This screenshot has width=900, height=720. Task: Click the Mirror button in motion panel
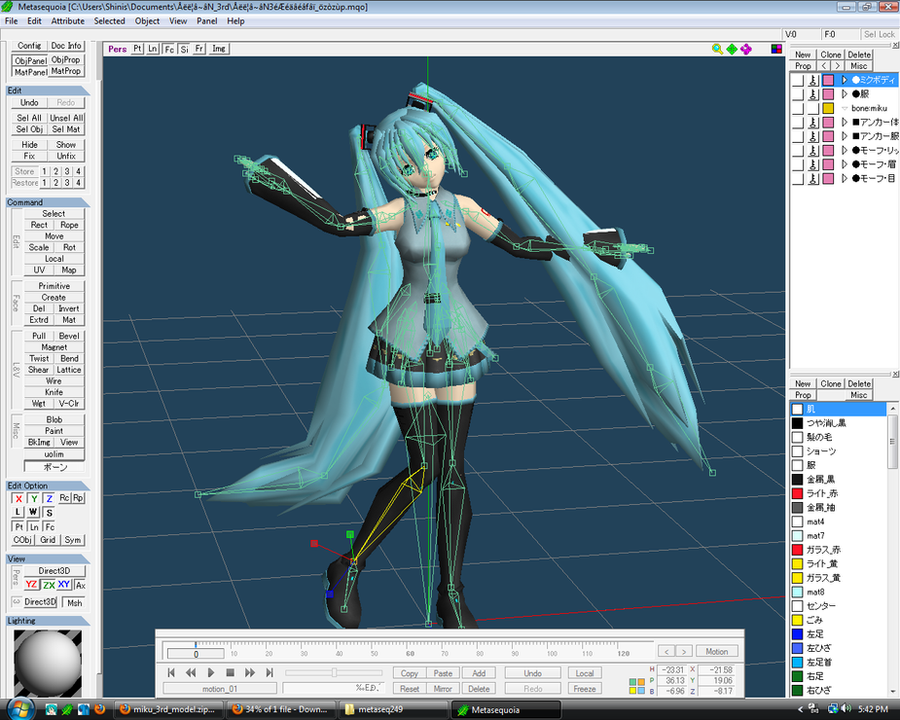pos(443,688)
